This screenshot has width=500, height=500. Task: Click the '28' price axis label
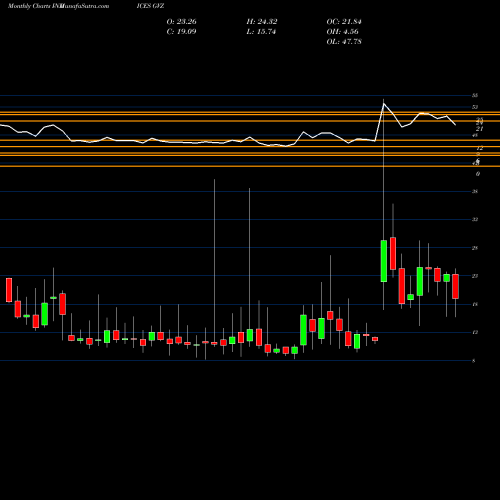pos(475,248)
